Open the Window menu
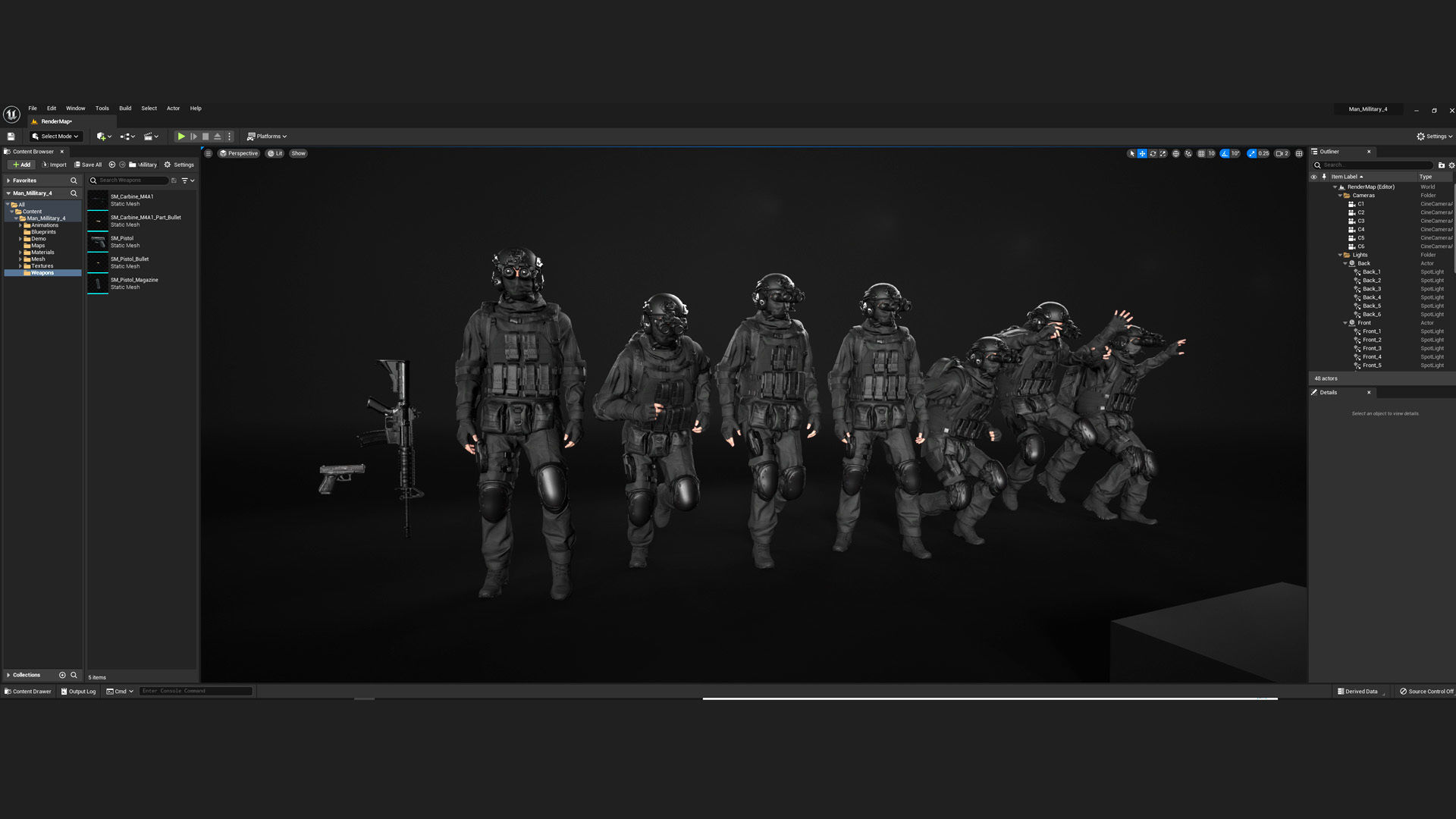 pos(76,108)
